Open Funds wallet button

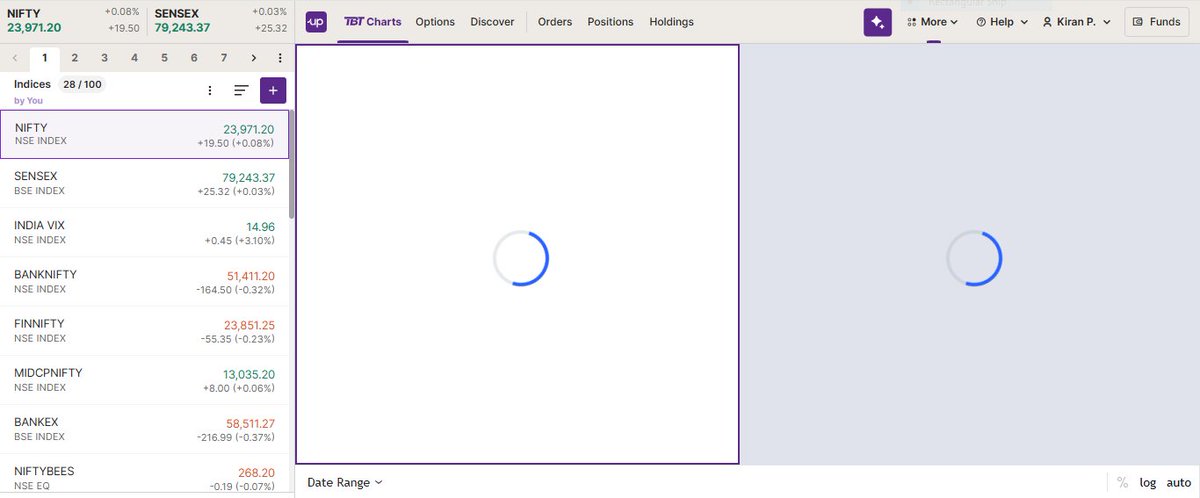pos(1157,22)
